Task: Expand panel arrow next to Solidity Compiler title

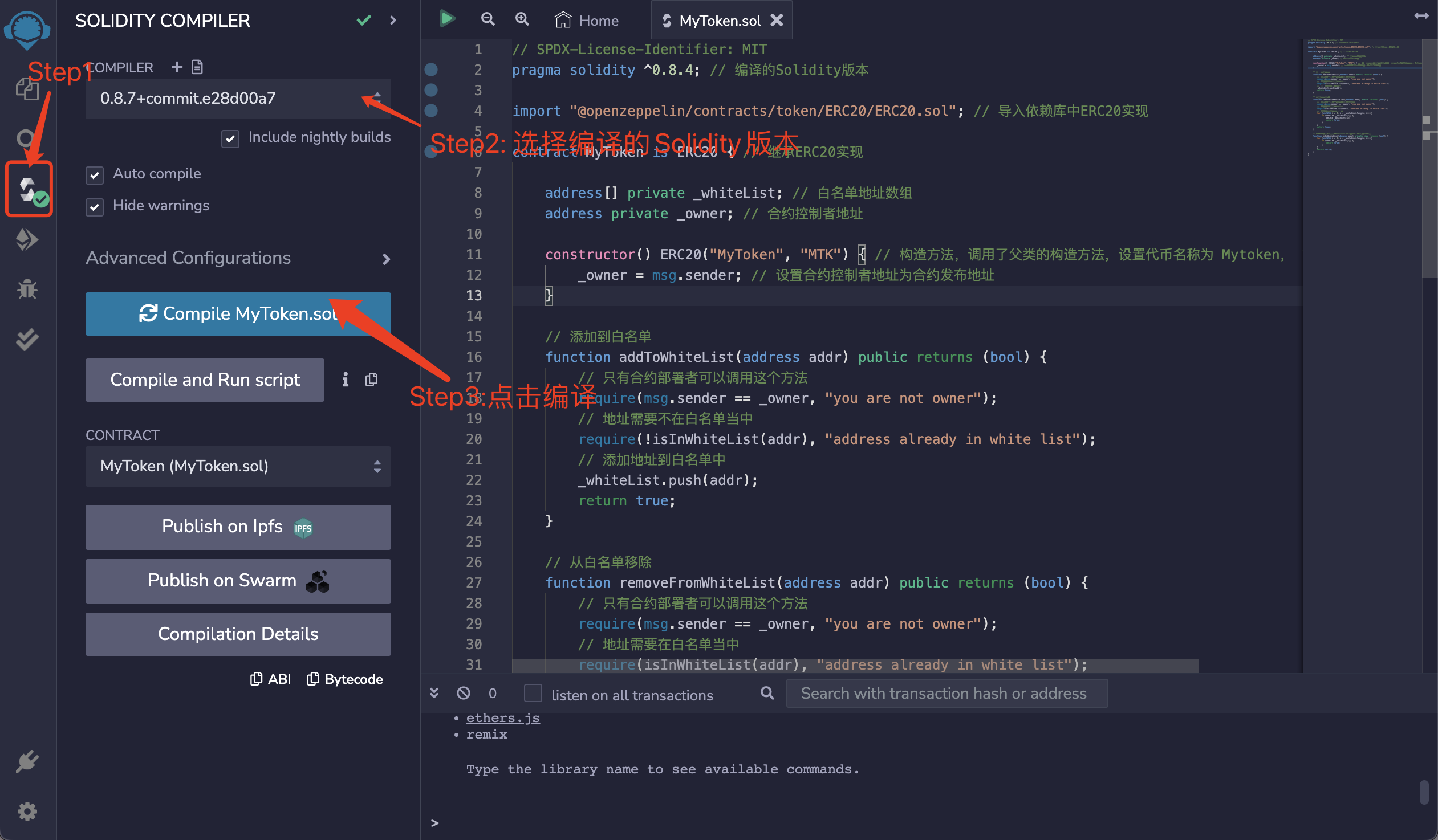Action: pyautogui.click(x=393, y=20)
